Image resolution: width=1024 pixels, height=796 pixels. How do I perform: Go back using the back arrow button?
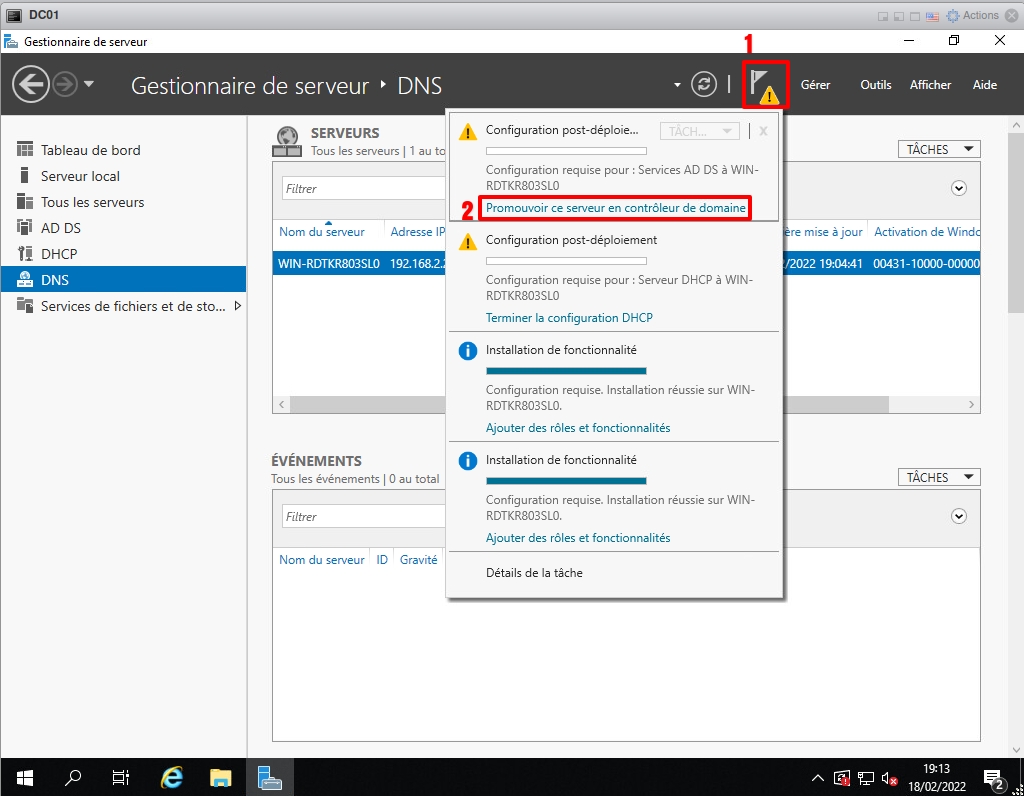click(31, 84)
